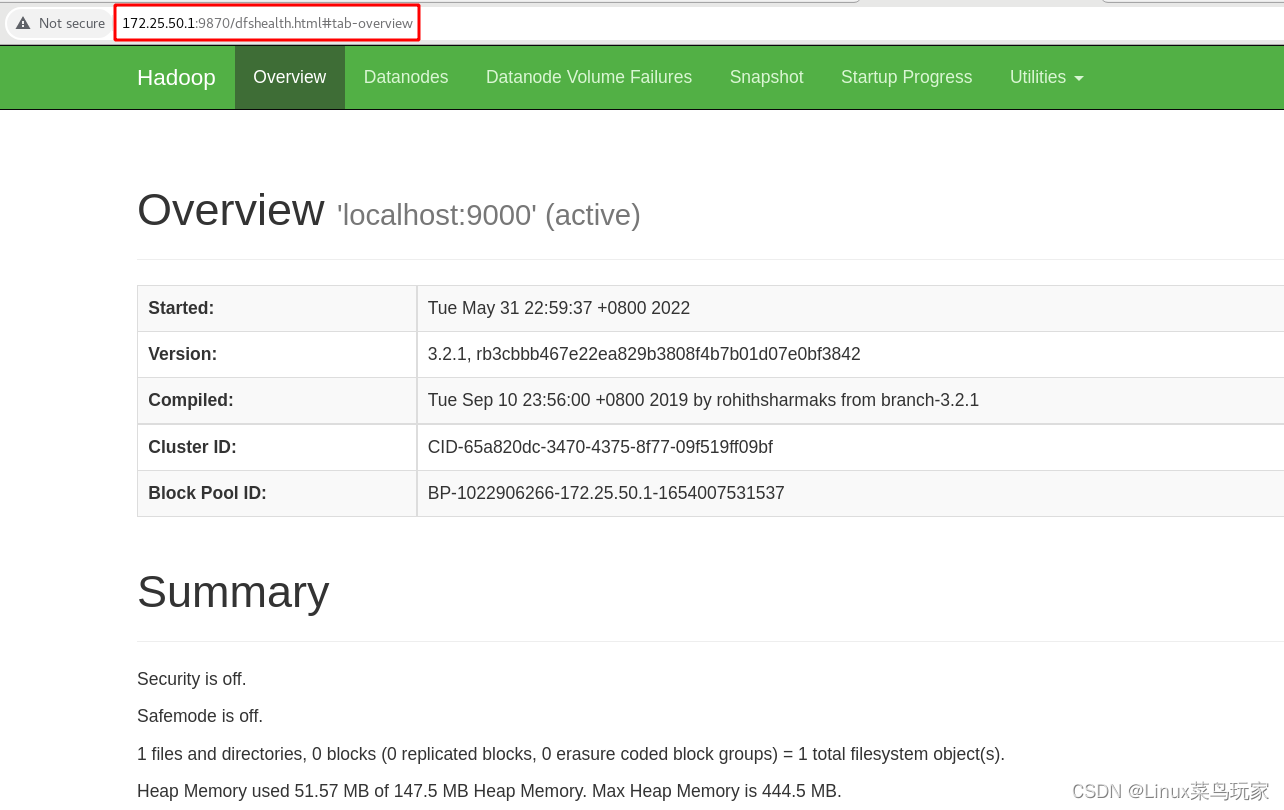Click the Heap Memory used 51.57 MB line
This screenshot has width=1284, height=810.
click(489, 791)
